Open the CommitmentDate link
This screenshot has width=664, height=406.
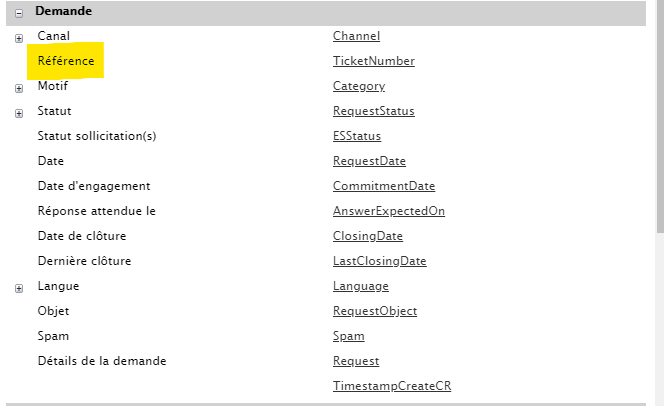coord(383,186)
